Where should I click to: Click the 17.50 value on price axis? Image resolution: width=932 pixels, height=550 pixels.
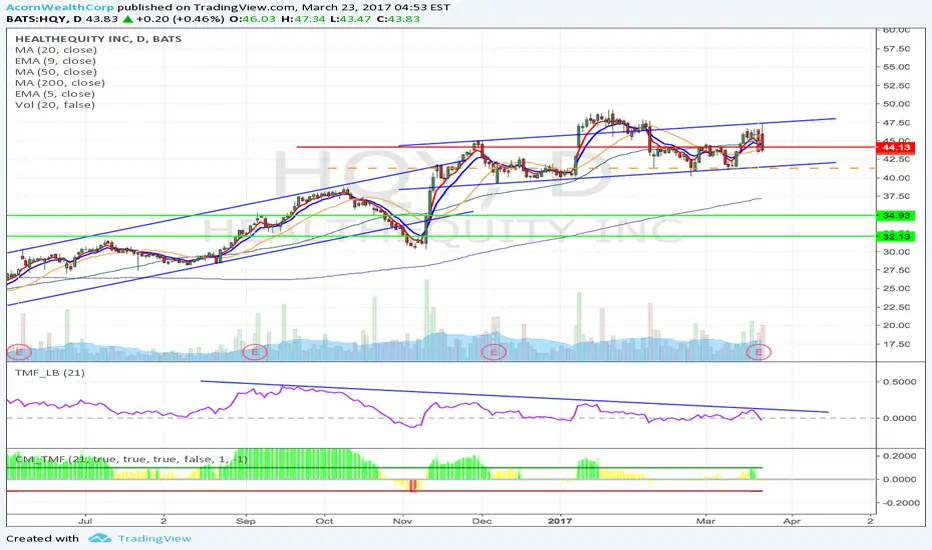(896, 344)
